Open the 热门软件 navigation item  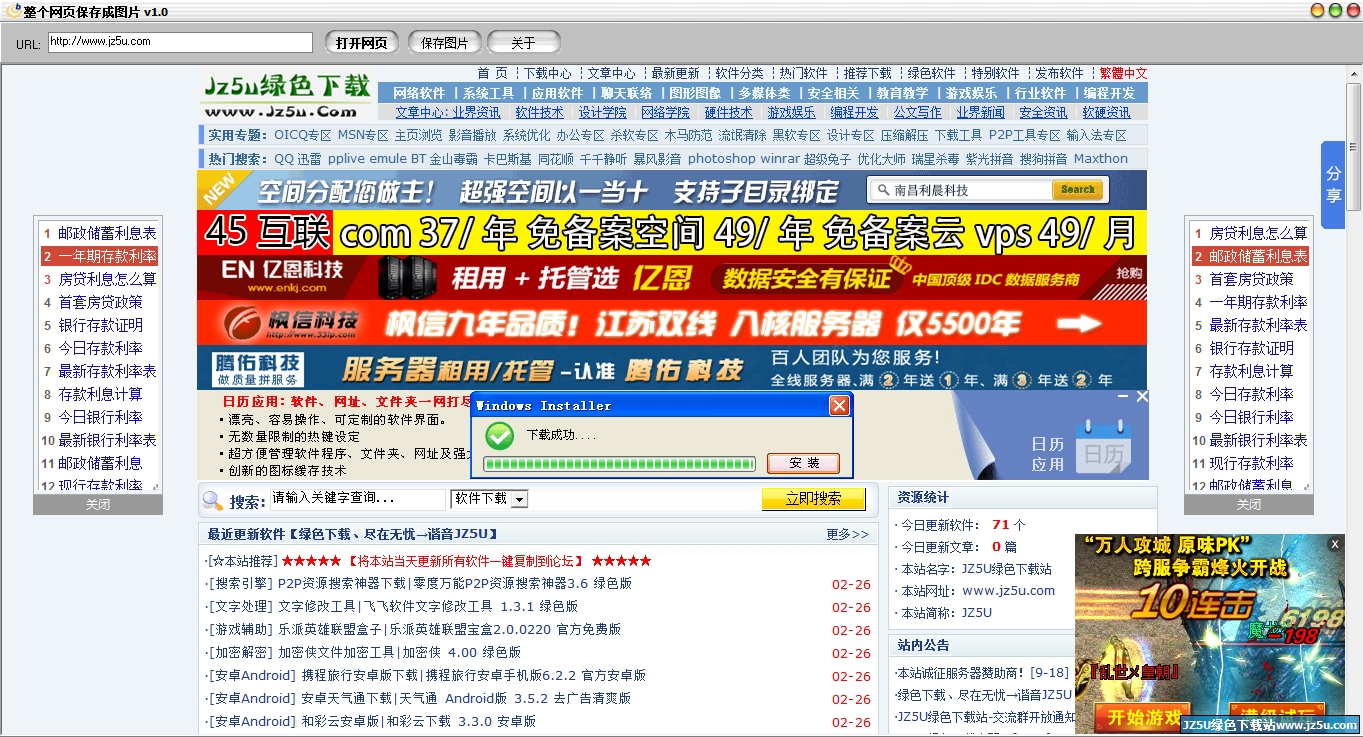[803, 73]
